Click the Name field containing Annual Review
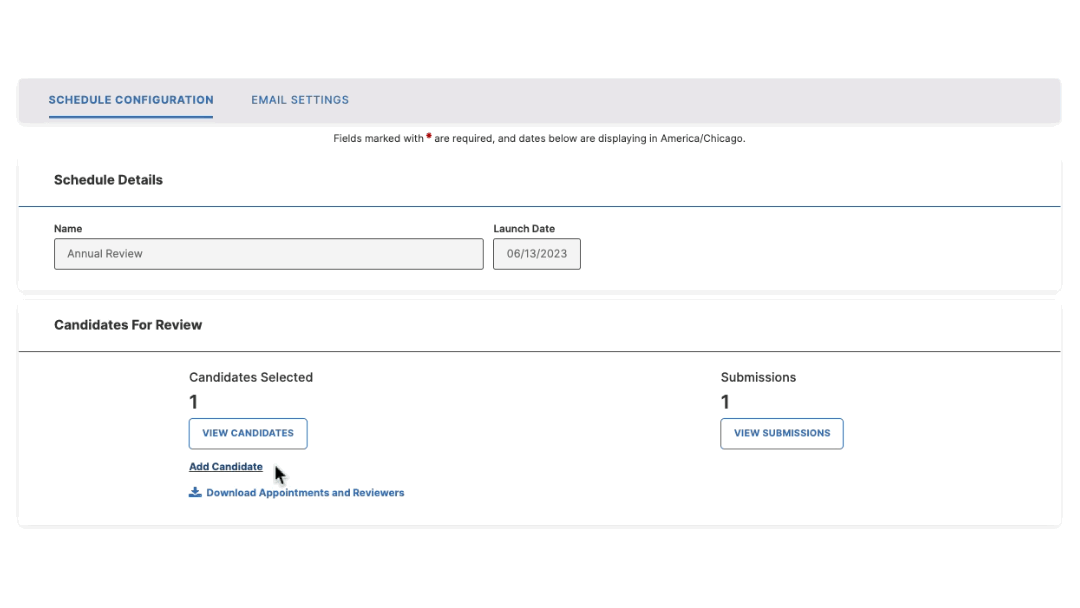Screen dimensions: 1080x608 coord(269,254)
